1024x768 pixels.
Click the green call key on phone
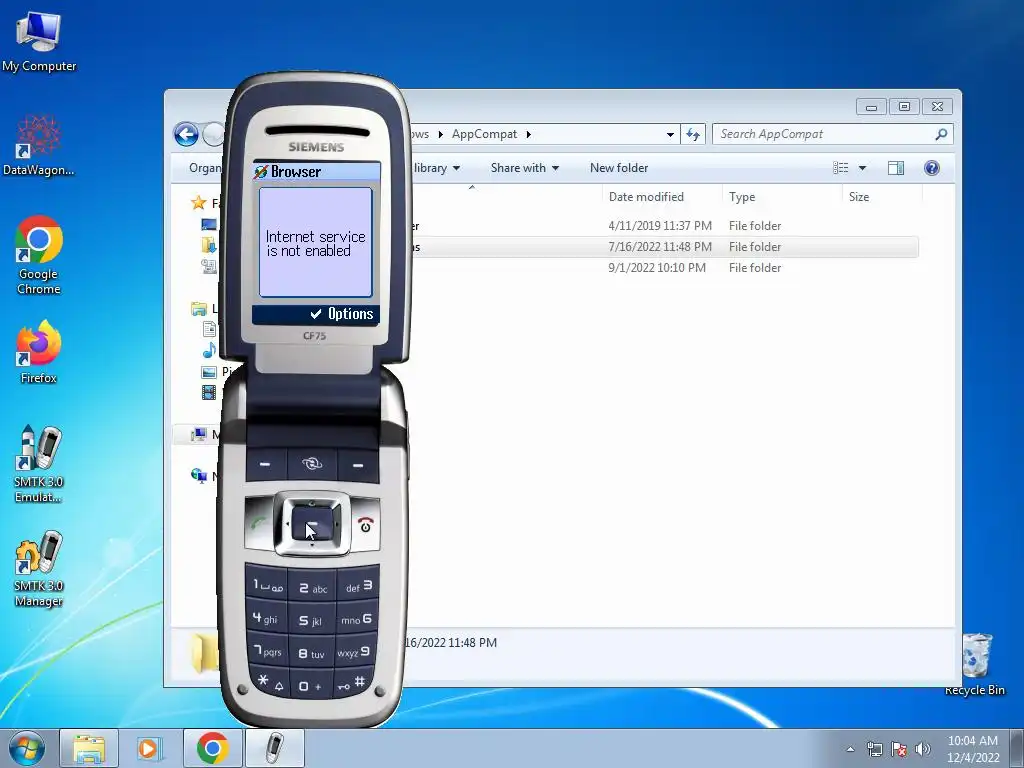click(259, 524)
